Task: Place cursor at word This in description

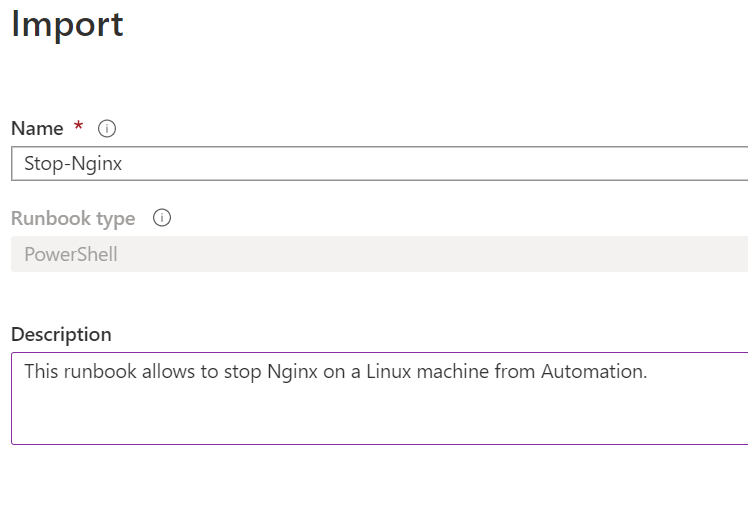Action: (x=41, y=371)
